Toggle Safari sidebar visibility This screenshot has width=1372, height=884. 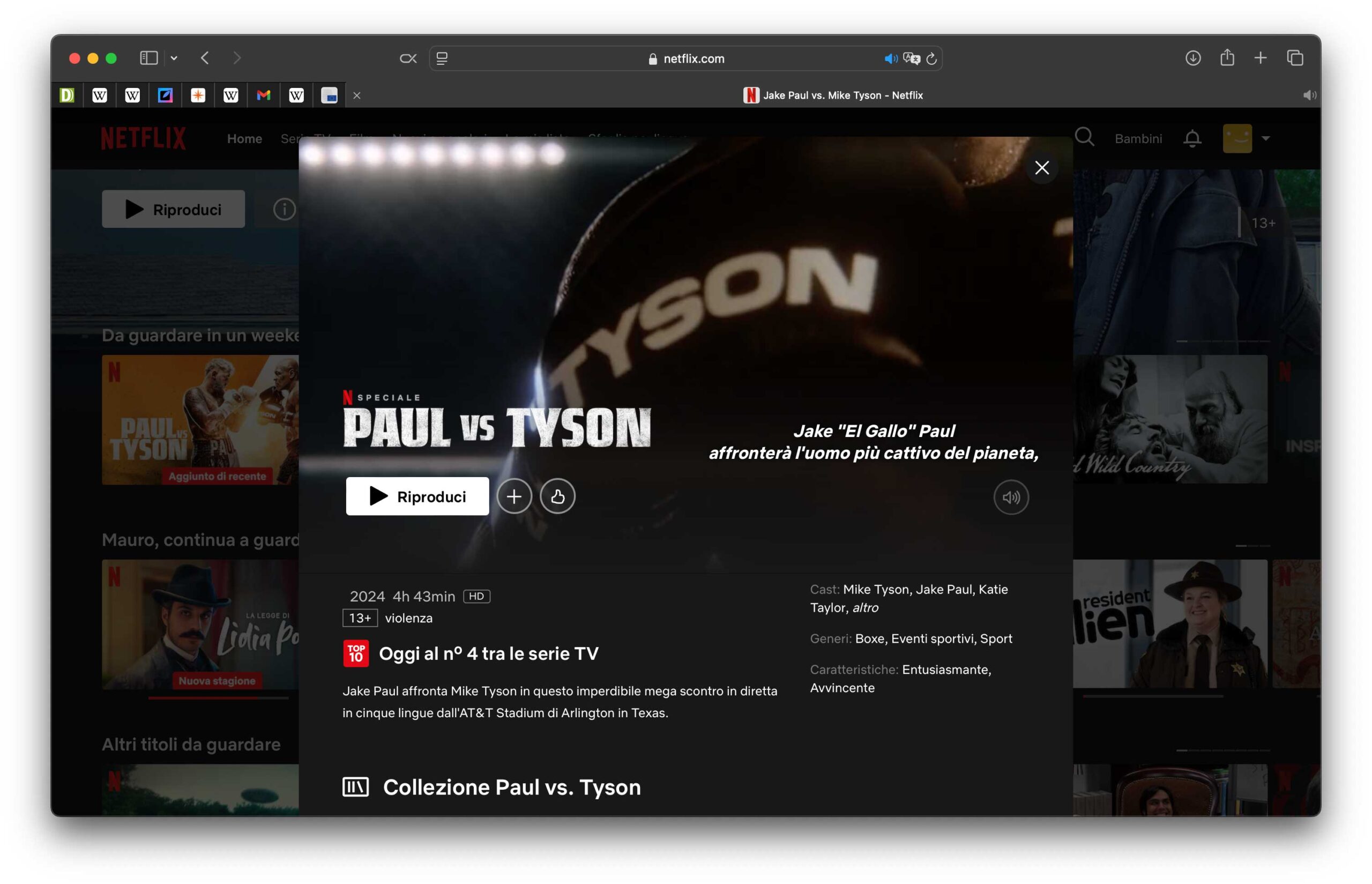pyautogui.click(x=148, y=58)
